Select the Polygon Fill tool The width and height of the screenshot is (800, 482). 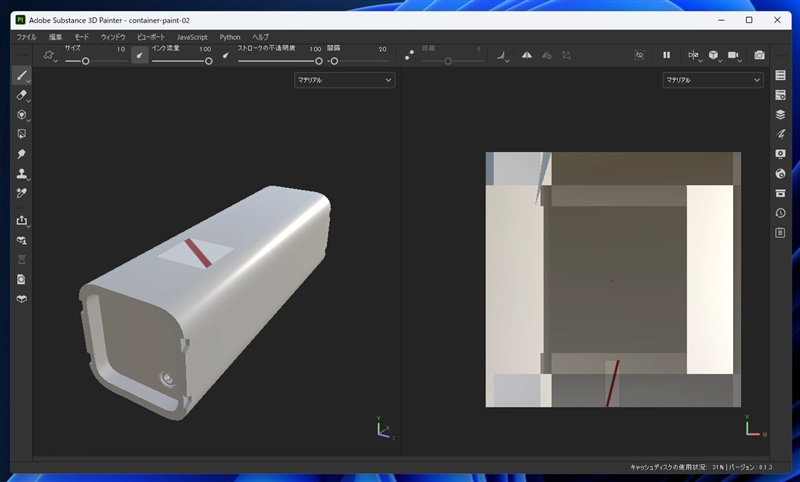pyautogui.click(x=21, y=134)
